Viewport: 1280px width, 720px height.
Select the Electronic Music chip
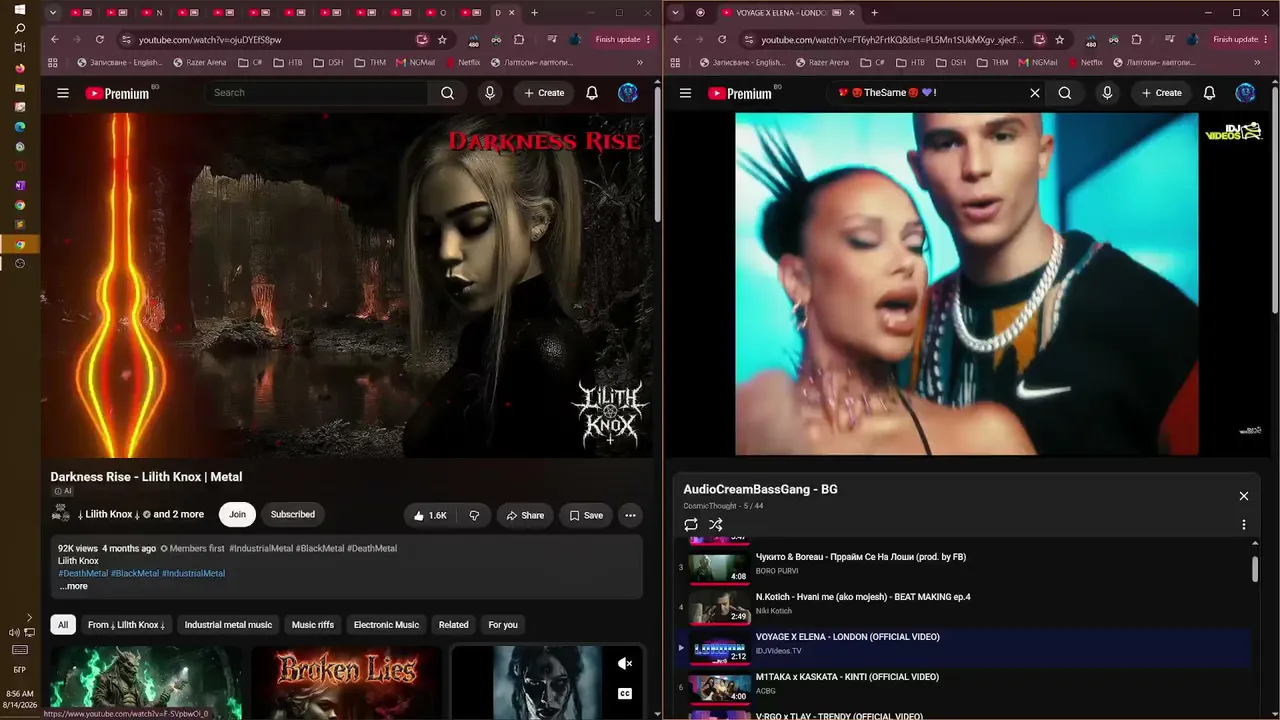coord(386,625)
